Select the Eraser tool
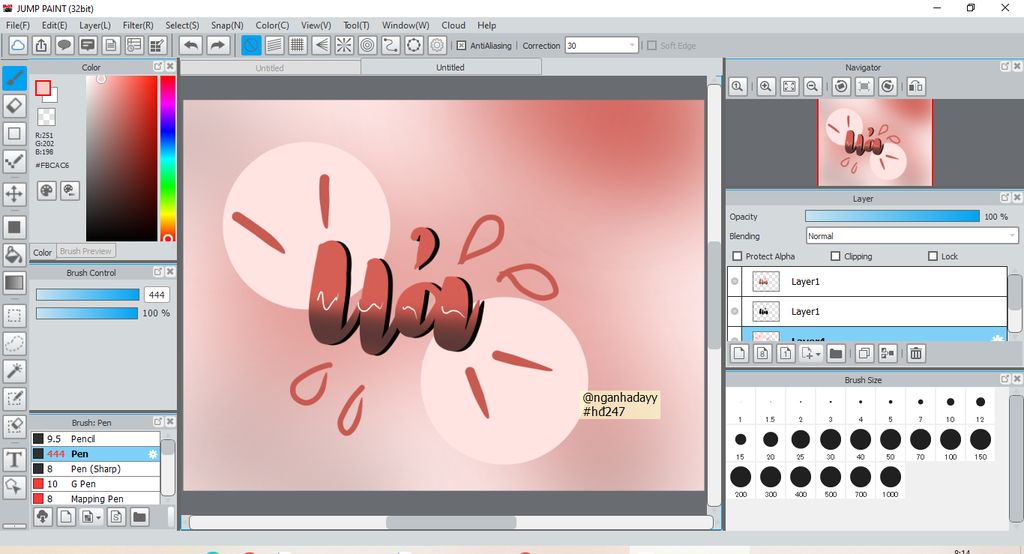 tap(14, 106)
